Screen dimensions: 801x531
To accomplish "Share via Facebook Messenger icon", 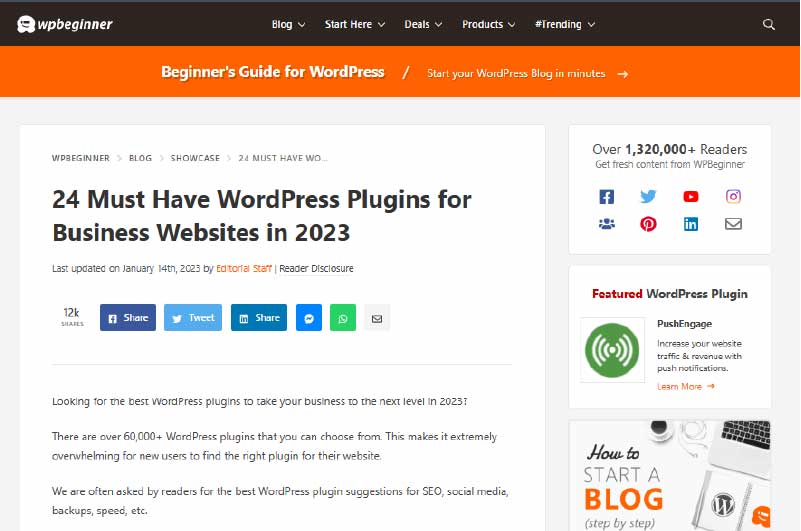I will pos(309,318).
